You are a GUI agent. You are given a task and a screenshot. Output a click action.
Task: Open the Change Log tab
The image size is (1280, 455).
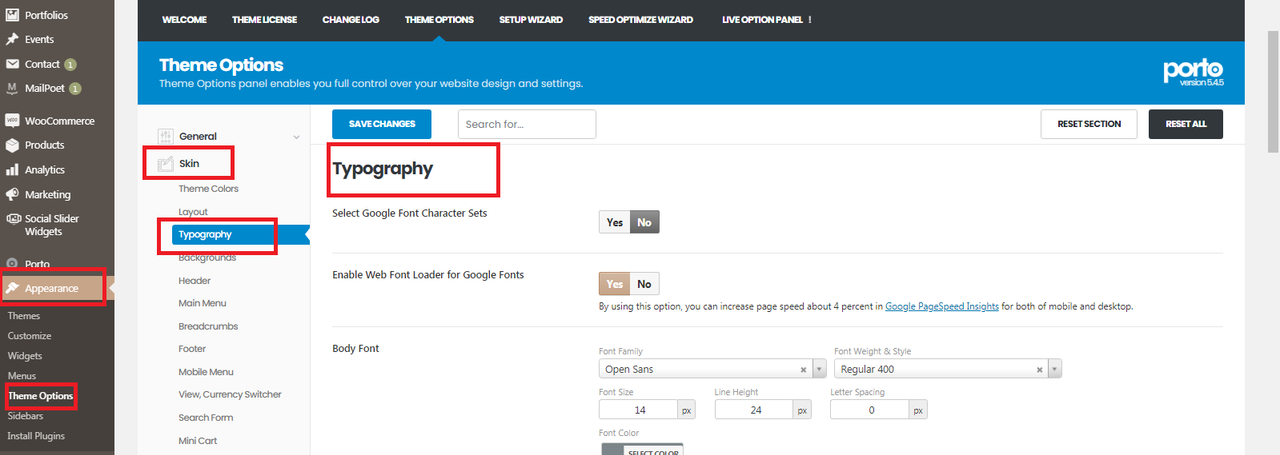coord(350,19)
